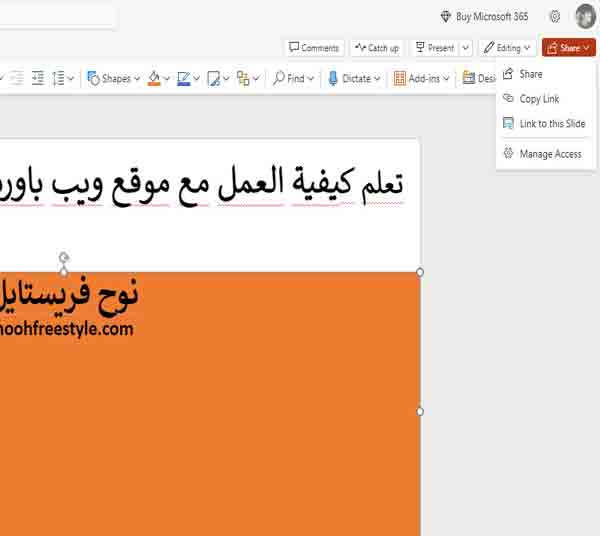Choose Share from the Share menu

[x=546, y=74]
